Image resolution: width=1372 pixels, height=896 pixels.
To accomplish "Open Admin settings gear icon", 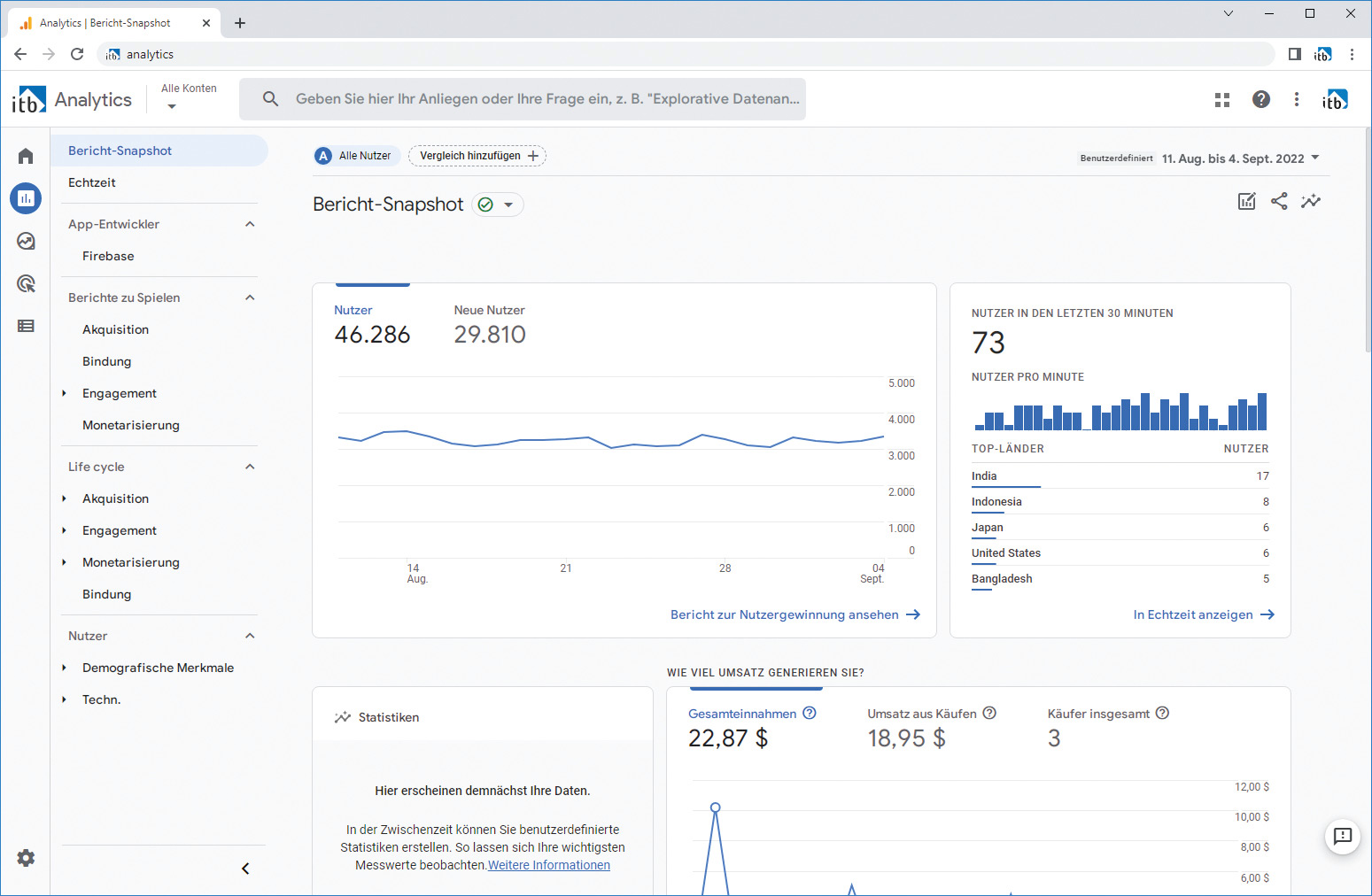I will point(26,858).
